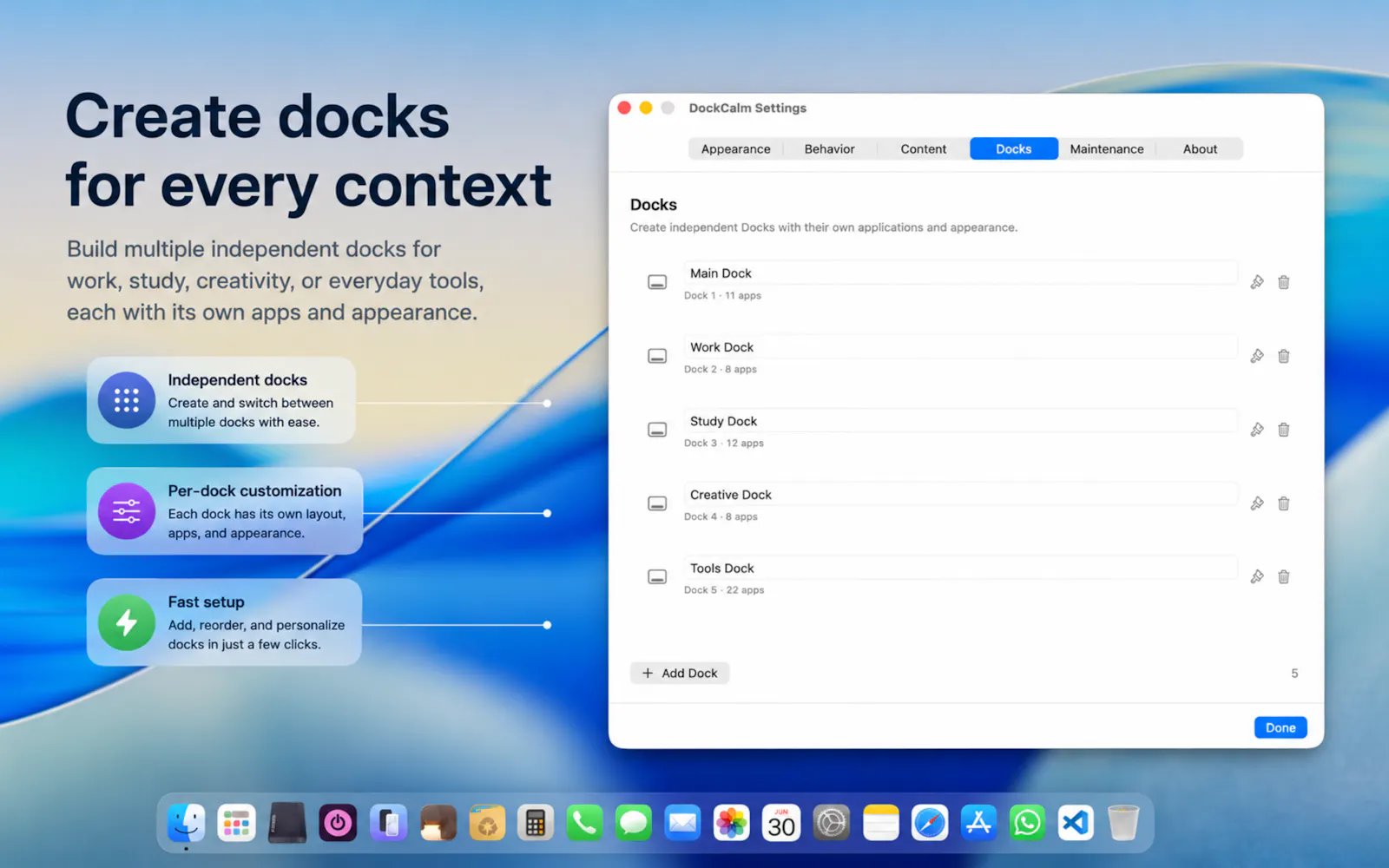Click the Work Dock pin icon
This screenshot has width=1389, height=868.
point(1256,356)
